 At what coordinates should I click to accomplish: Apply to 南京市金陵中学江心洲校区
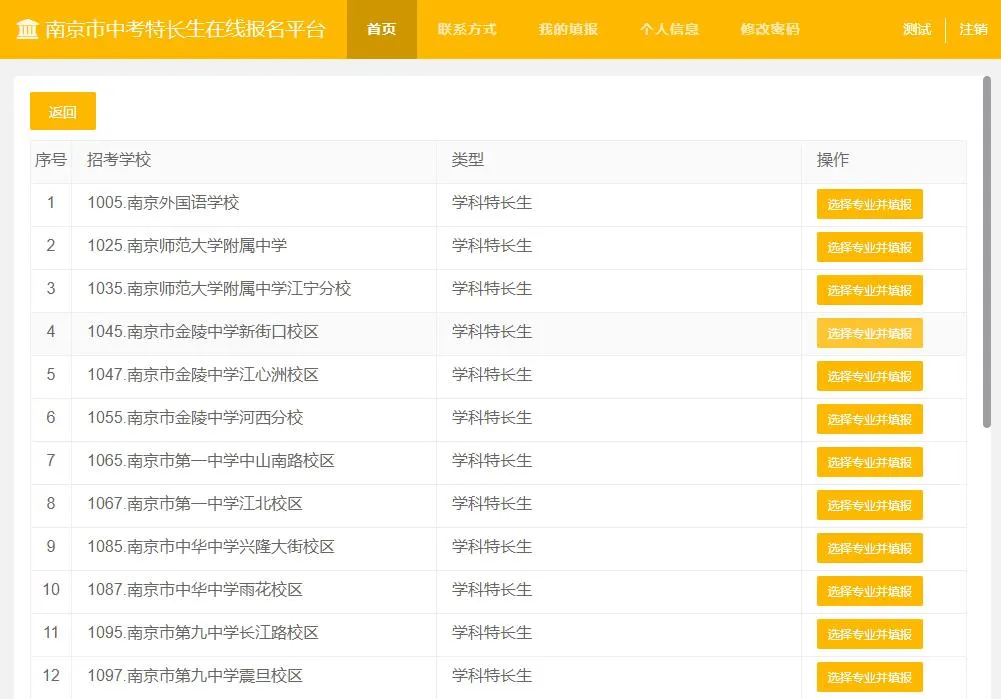(x=869, y=376)
